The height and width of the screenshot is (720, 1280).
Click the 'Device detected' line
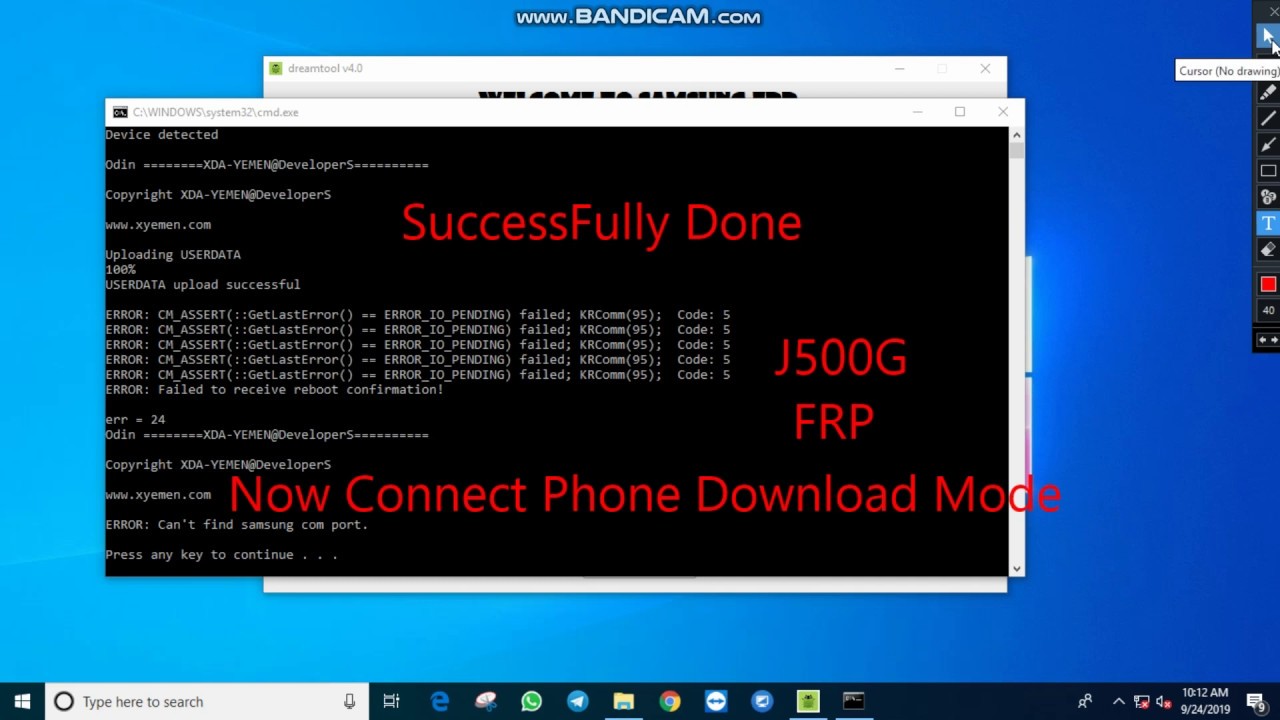161,134
